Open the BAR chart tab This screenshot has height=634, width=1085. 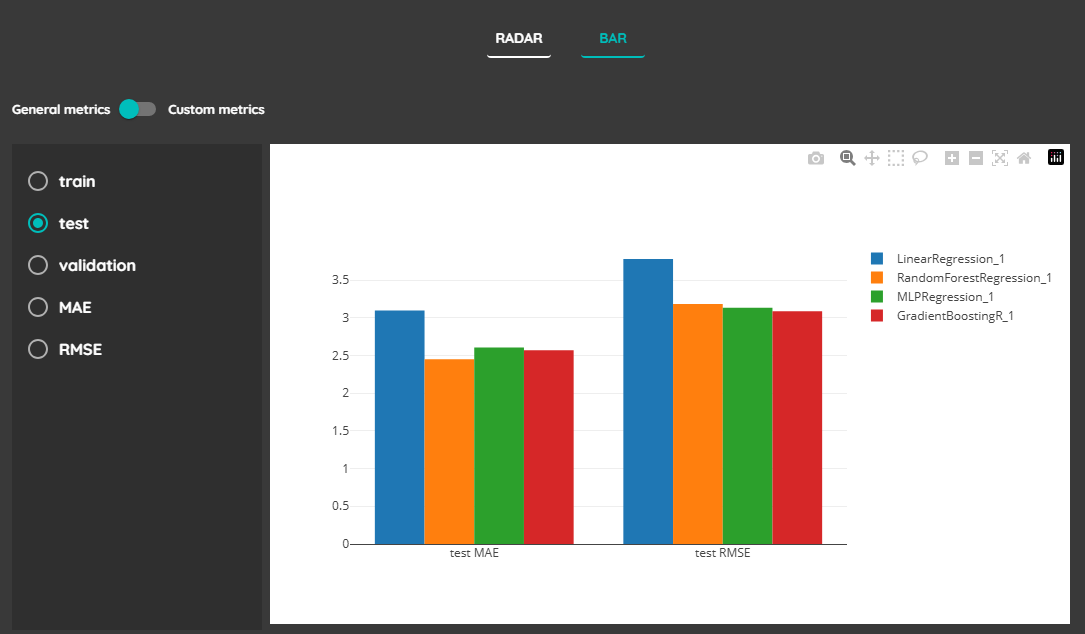click(x=612, y=38)
